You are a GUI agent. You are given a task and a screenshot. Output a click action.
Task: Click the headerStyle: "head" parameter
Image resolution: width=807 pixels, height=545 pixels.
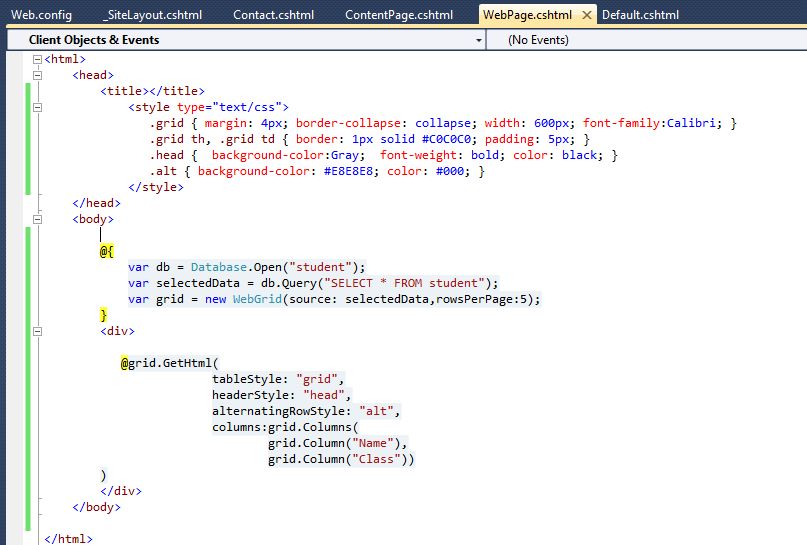point(282,395)
